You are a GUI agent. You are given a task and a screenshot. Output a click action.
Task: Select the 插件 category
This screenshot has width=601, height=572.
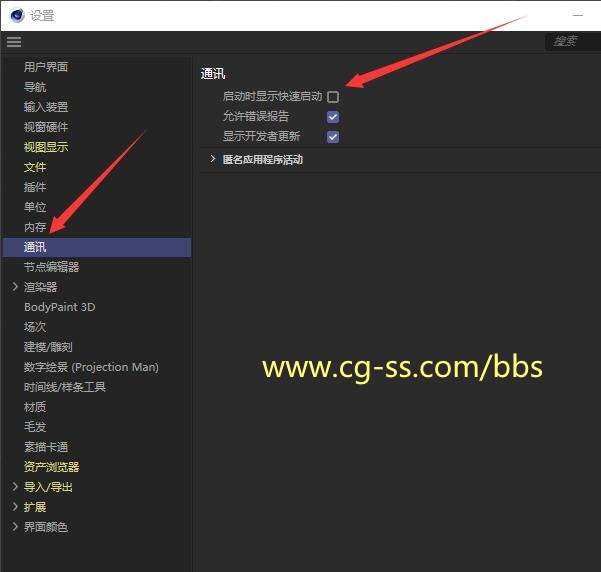tap(35, 187)
